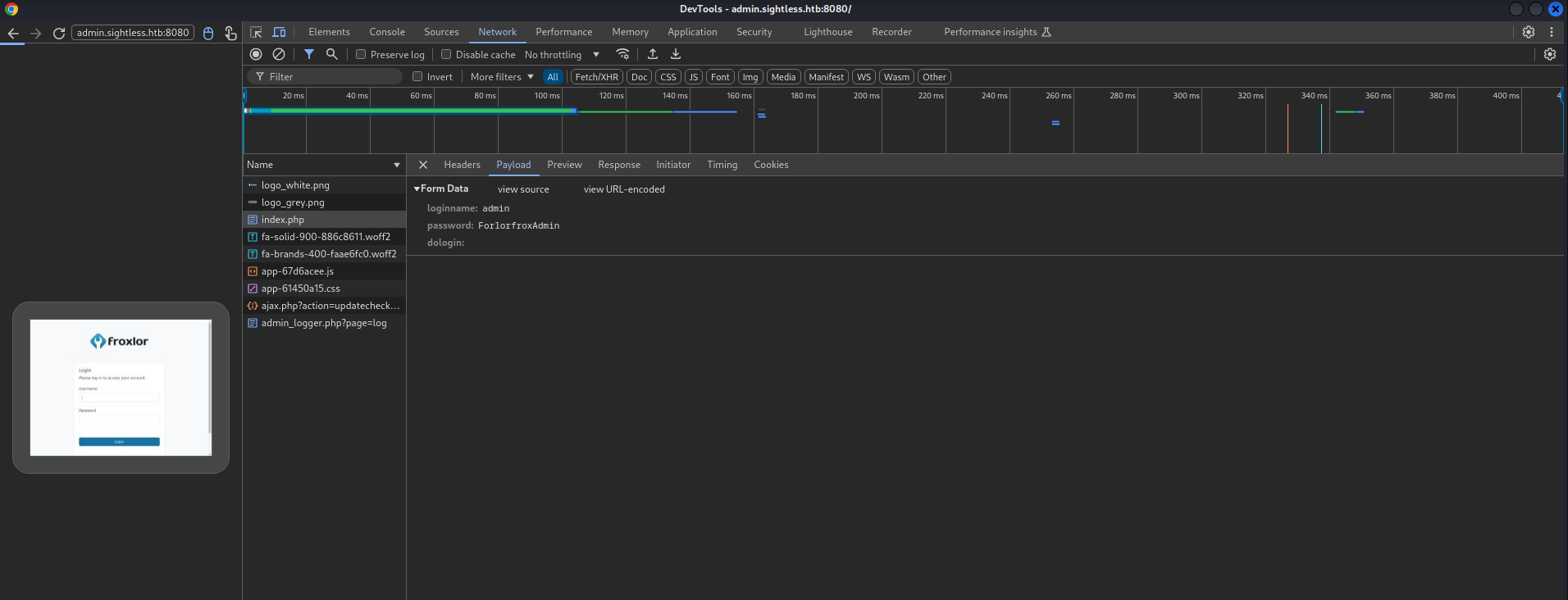The image size is (1568, 600).
Task: Select the ajax.php?action=updatecheck request
Action: 324,306
